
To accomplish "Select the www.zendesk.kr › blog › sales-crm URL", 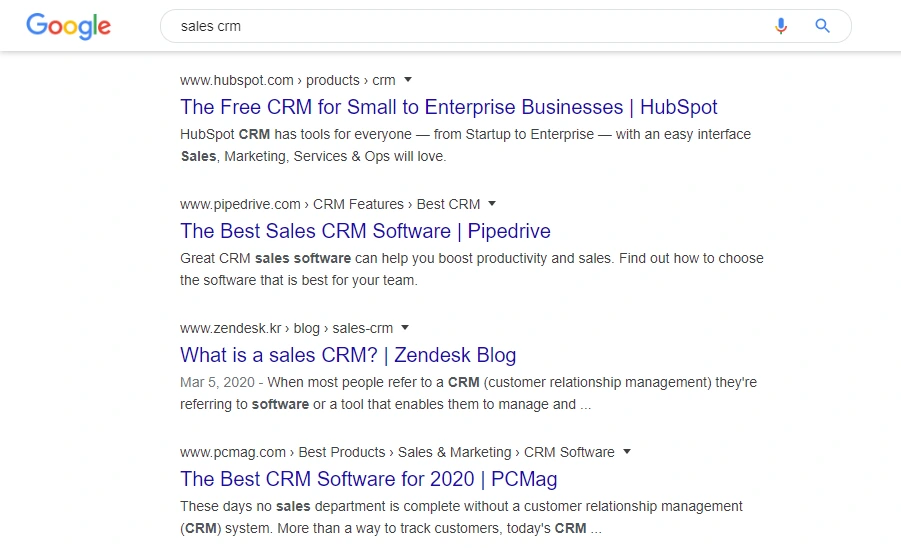I will click(286, 328).
